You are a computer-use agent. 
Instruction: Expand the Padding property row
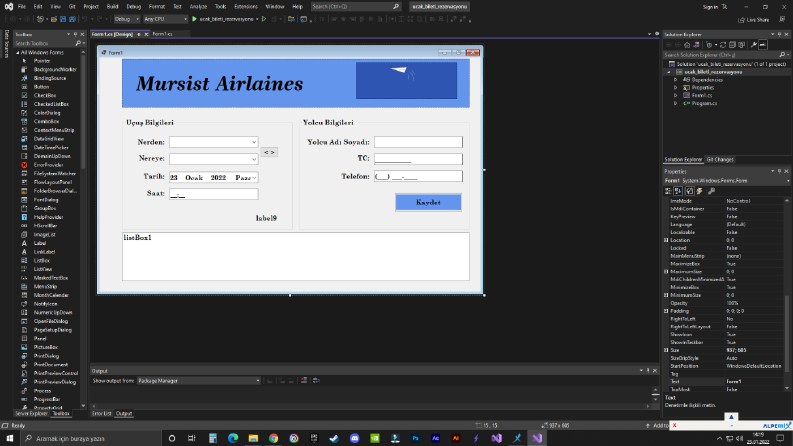click(x=666, y=311)
